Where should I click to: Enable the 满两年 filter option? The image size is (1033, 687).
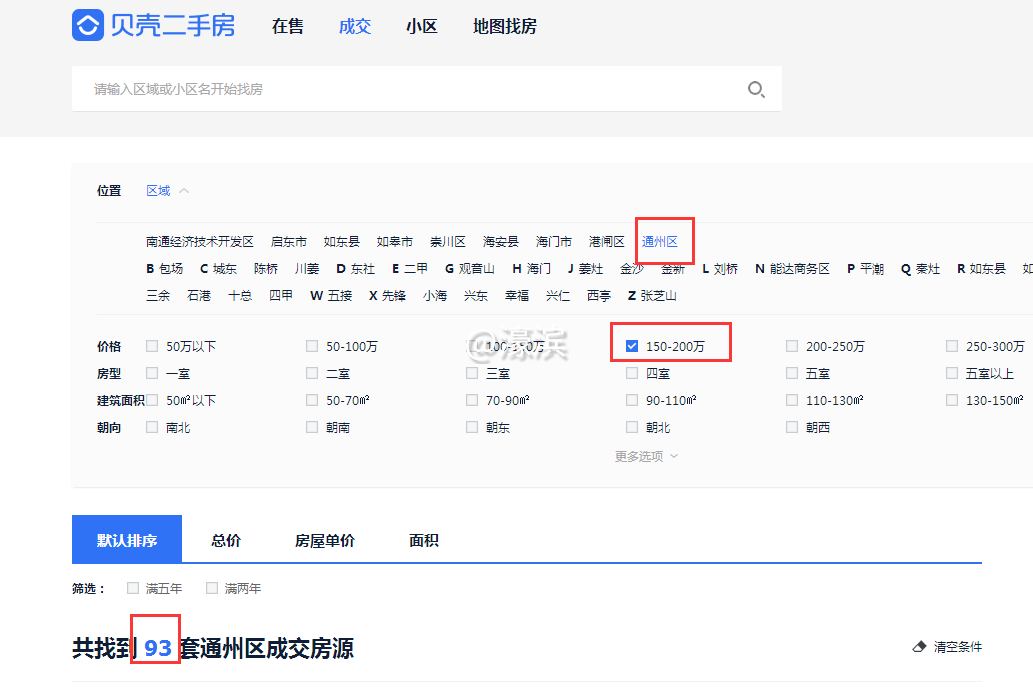211,588
